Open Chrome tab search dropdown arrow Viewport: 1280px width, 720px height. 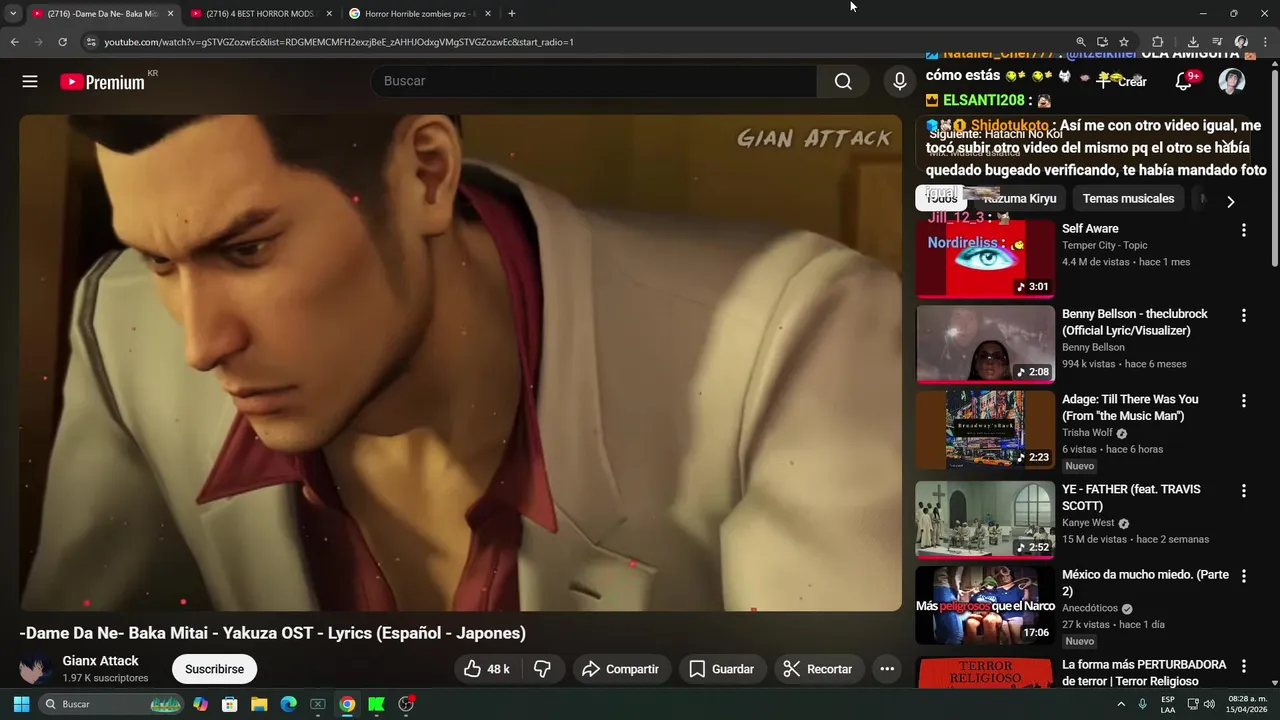tap(13, 14)
